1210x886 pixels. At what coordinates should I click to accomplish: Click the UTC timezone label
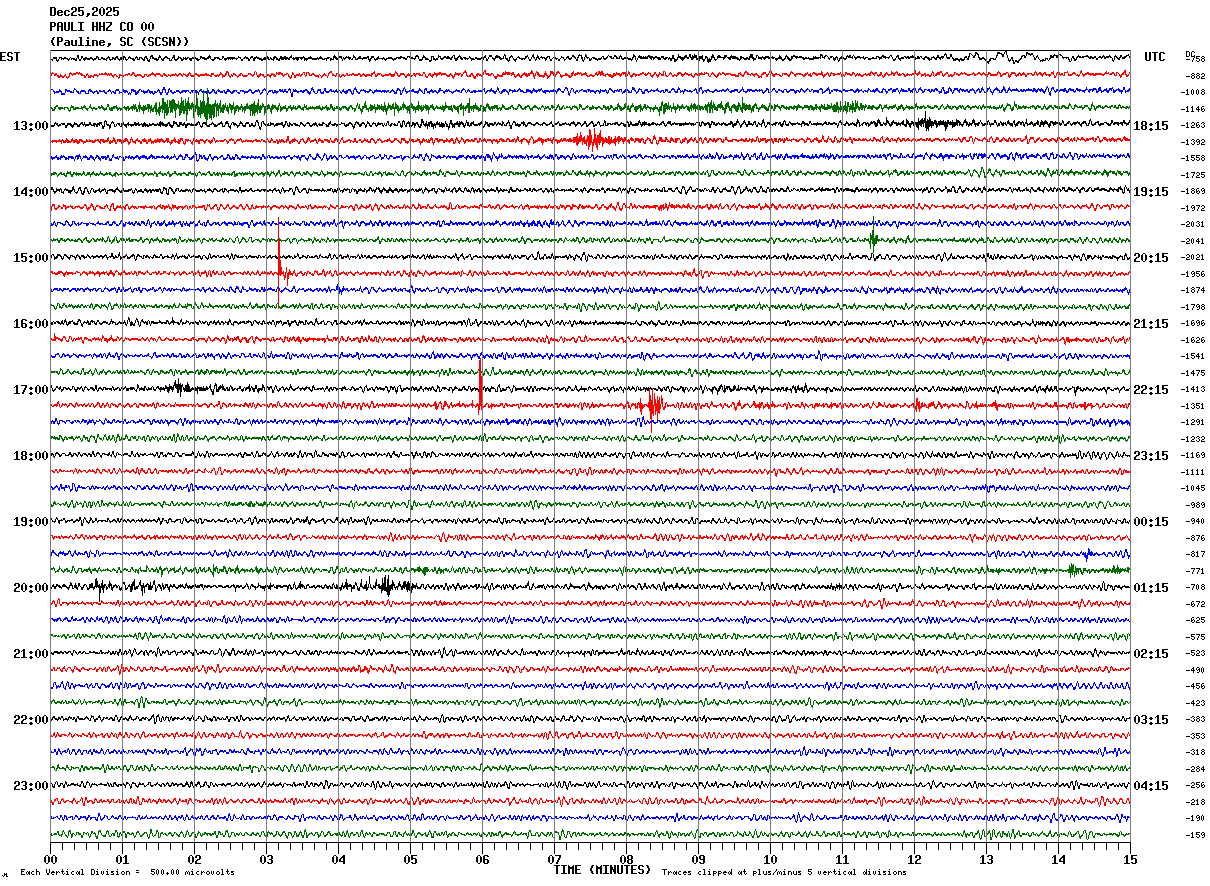click(1155, 57)
